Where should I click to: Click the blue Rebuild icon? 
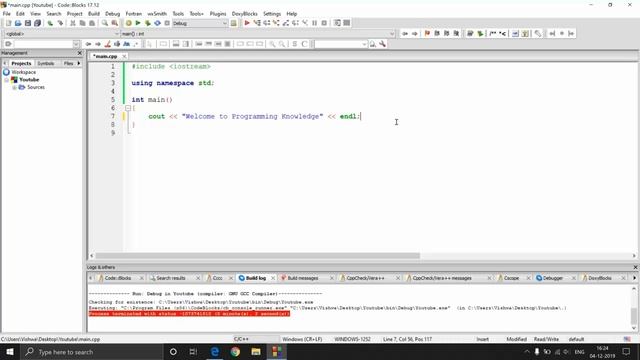pos(158,23)
